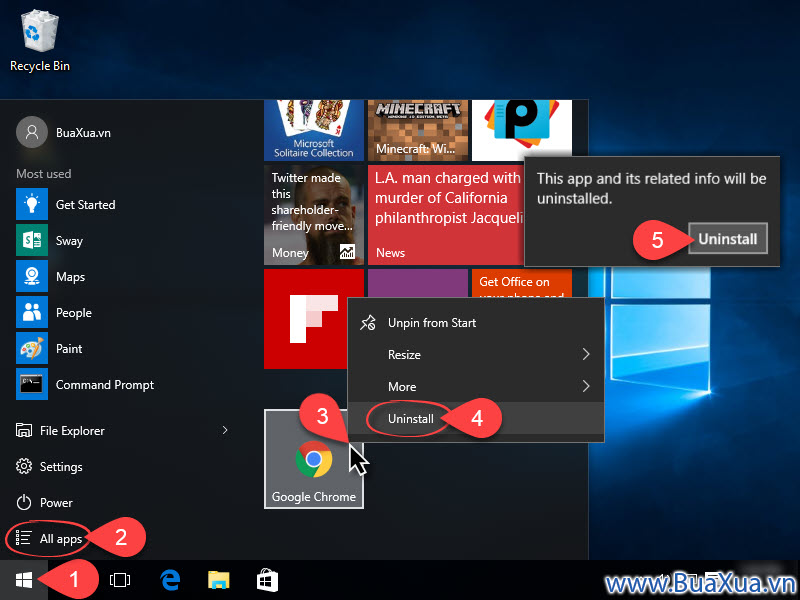This screenshot has width=800, height=600.
Task: Launch Get Started from Most used
Action: 85,204
